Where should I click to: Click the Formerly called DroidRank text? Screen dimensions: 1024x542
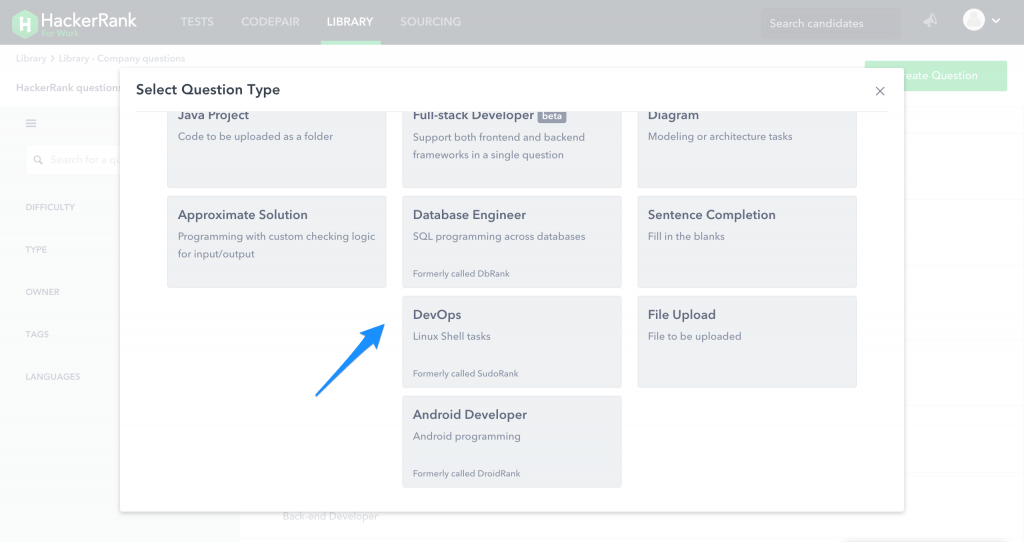[466, 473]
